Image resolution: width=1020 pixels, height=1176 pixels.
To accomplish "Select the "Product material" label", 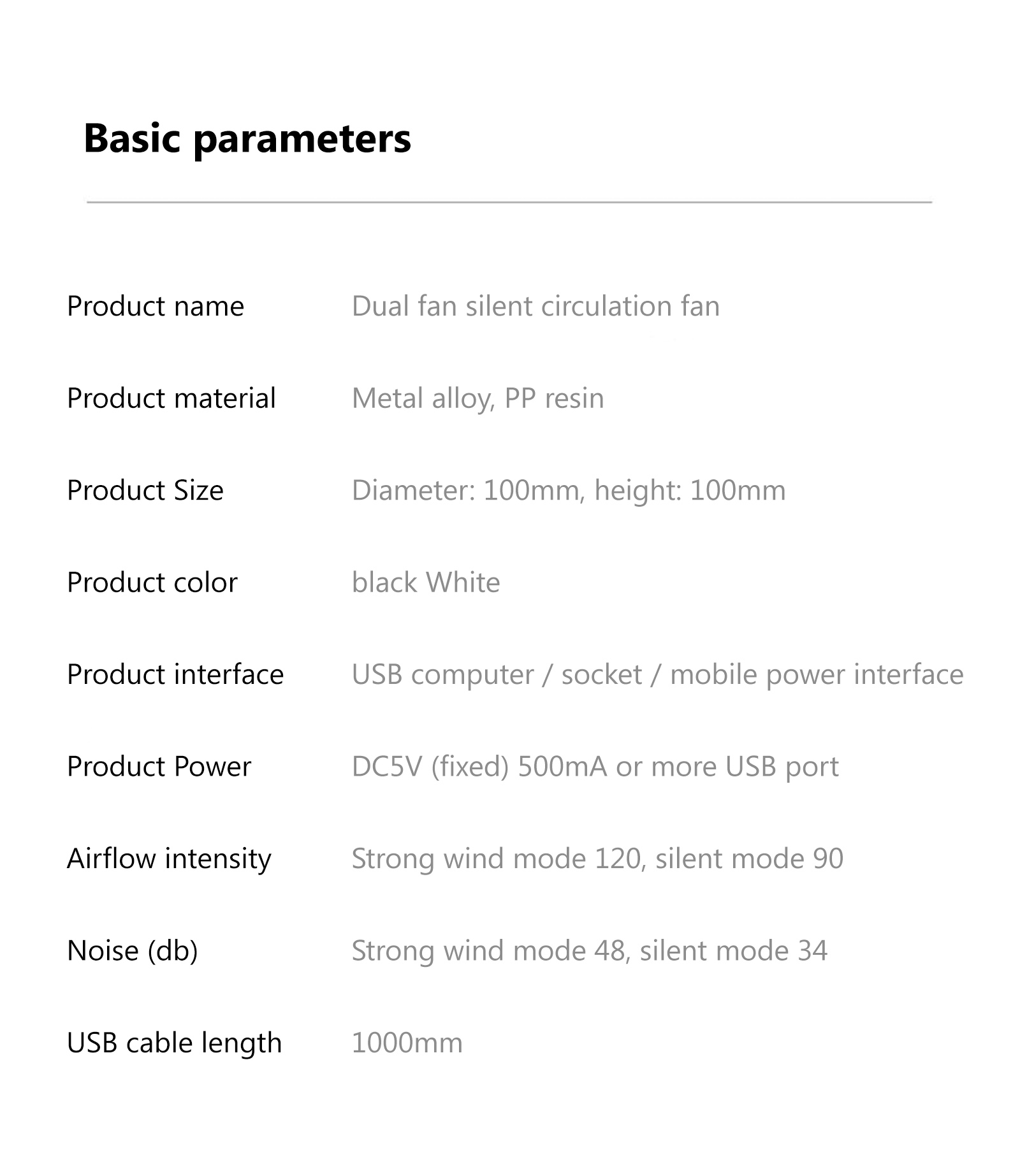I will point(171,398).
